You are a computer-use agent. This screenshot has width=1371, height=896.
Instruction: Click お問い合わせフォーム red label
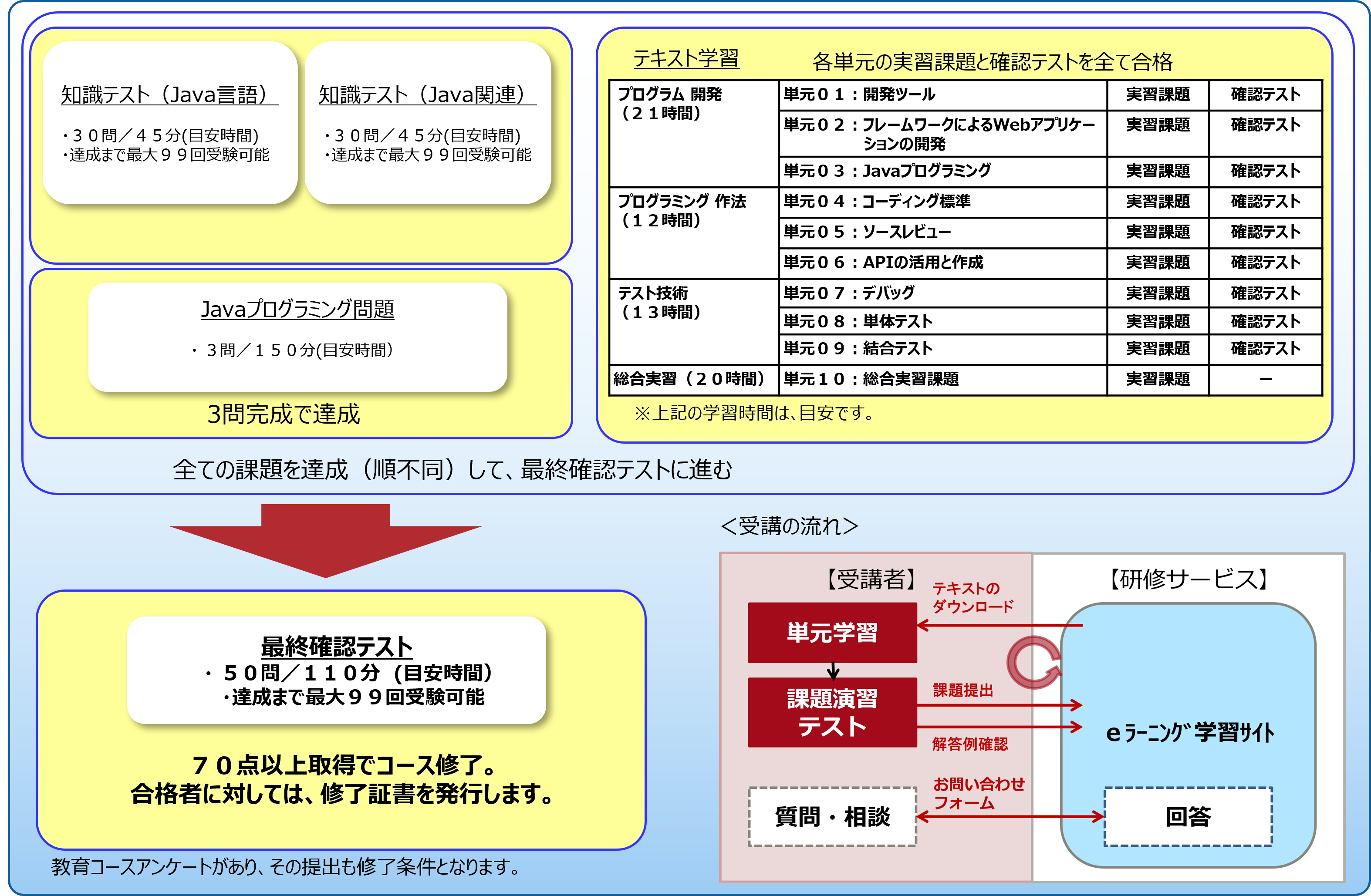click(979, 794)
